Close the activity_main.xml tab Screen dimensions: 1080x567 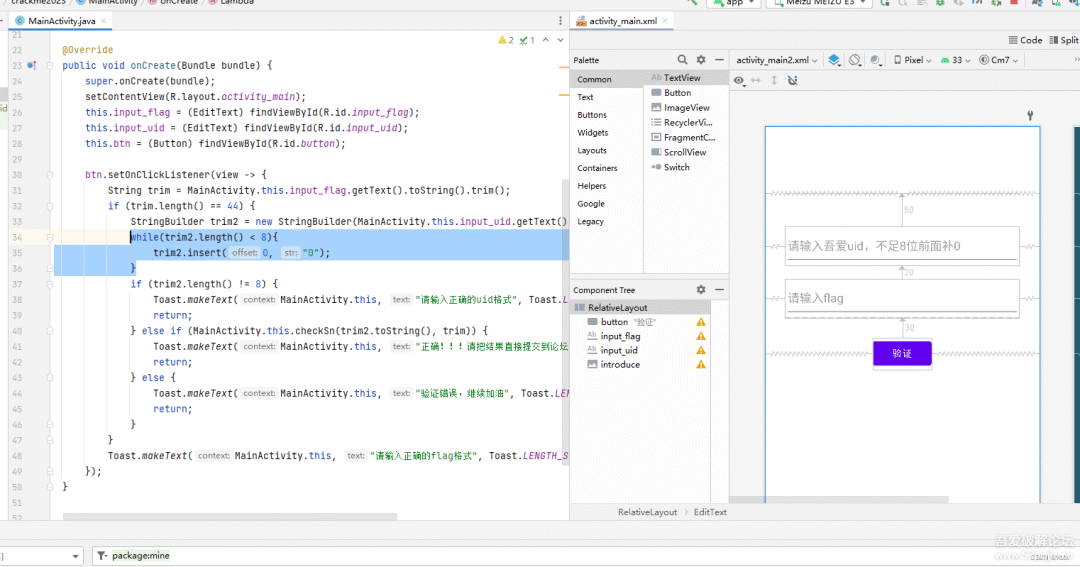pos(665,21)
